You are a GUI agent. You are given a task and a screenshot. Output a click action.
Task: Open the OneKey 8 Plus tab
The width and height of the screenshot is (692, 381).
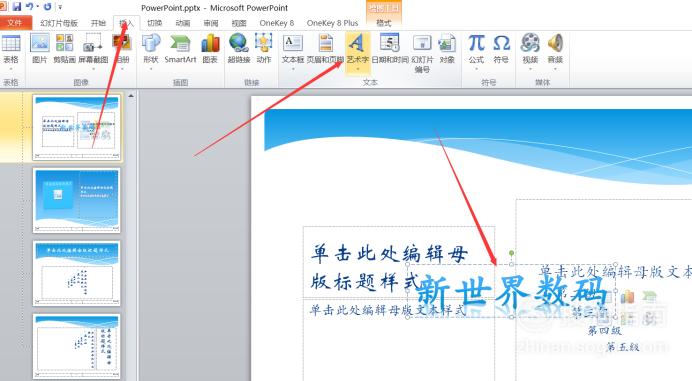click(332, 23)
